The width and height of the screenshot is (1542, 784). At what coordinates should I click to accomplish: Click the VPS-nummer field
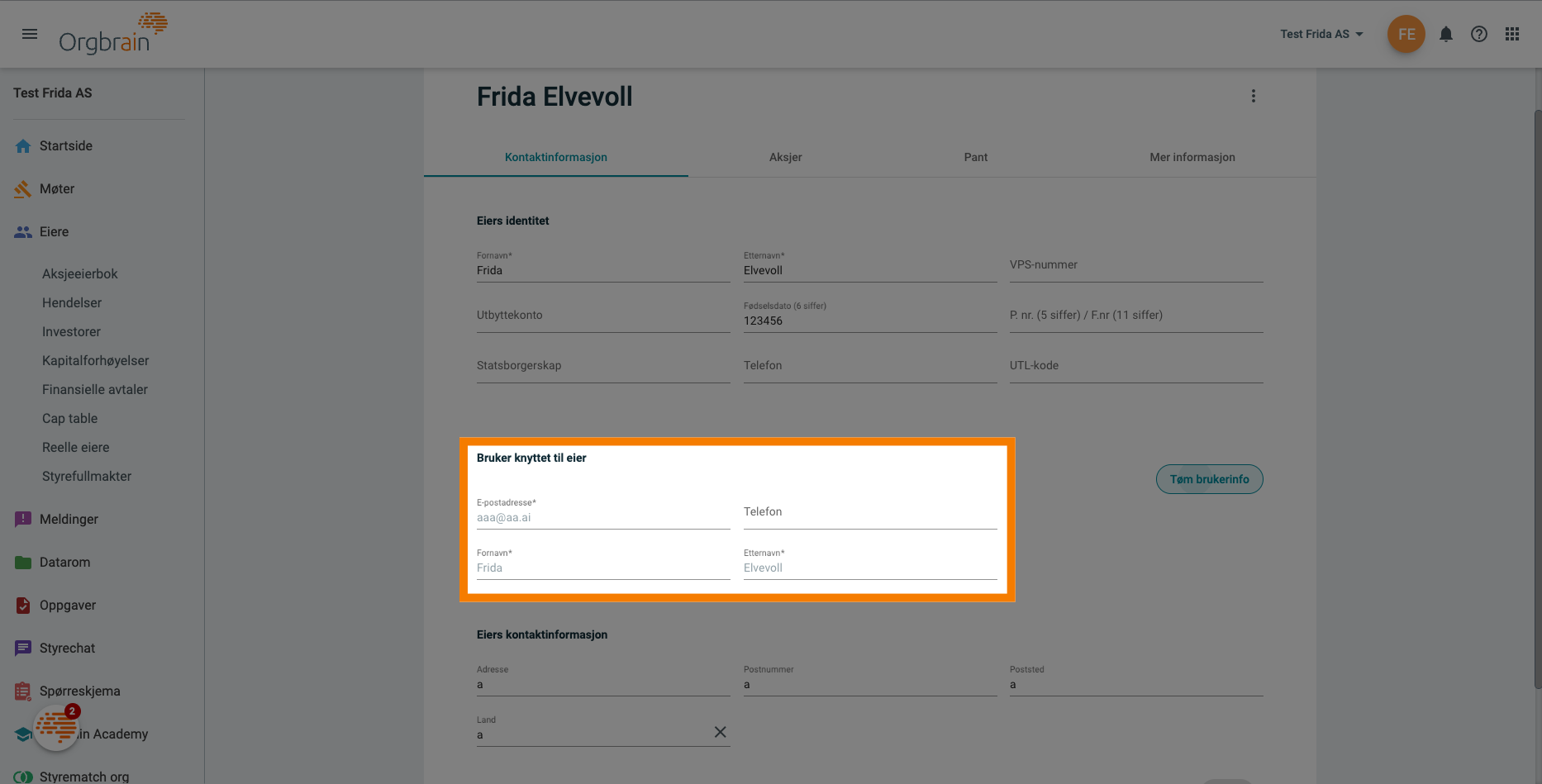1136,266
